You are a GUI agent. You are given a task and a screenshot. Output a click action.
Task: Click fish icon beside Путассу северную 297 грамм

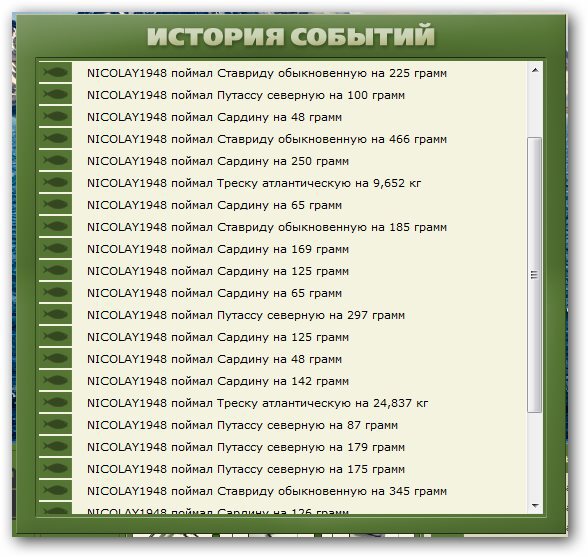[56, 314]
